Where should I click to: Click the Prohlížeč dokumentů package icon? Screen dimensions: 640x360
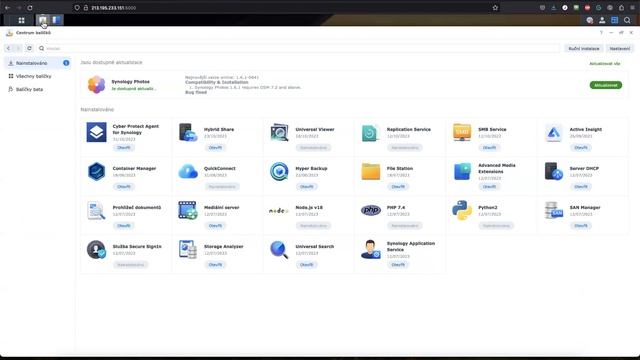96,210
